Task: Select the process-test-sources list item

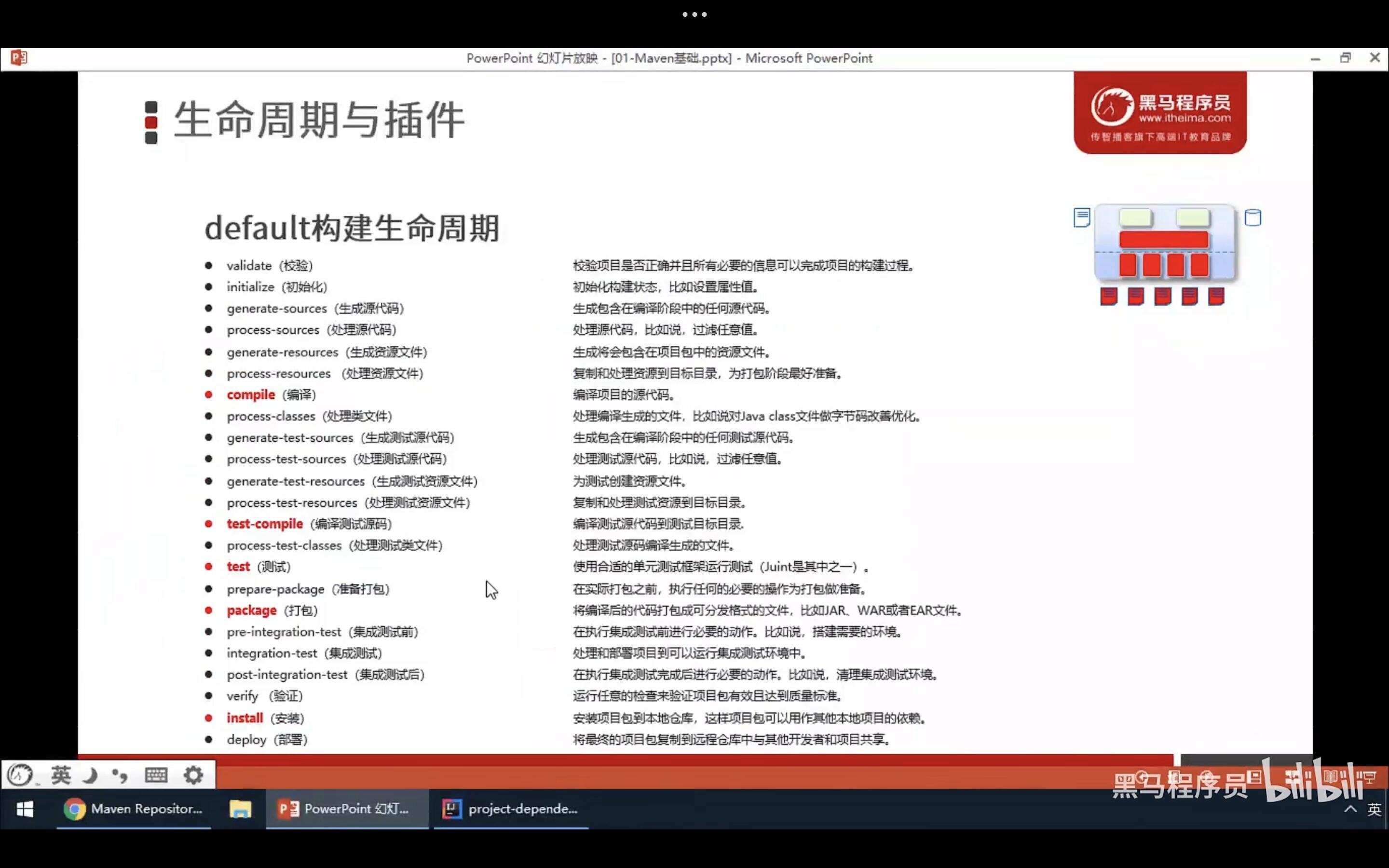Action: (x=336, y=459)
